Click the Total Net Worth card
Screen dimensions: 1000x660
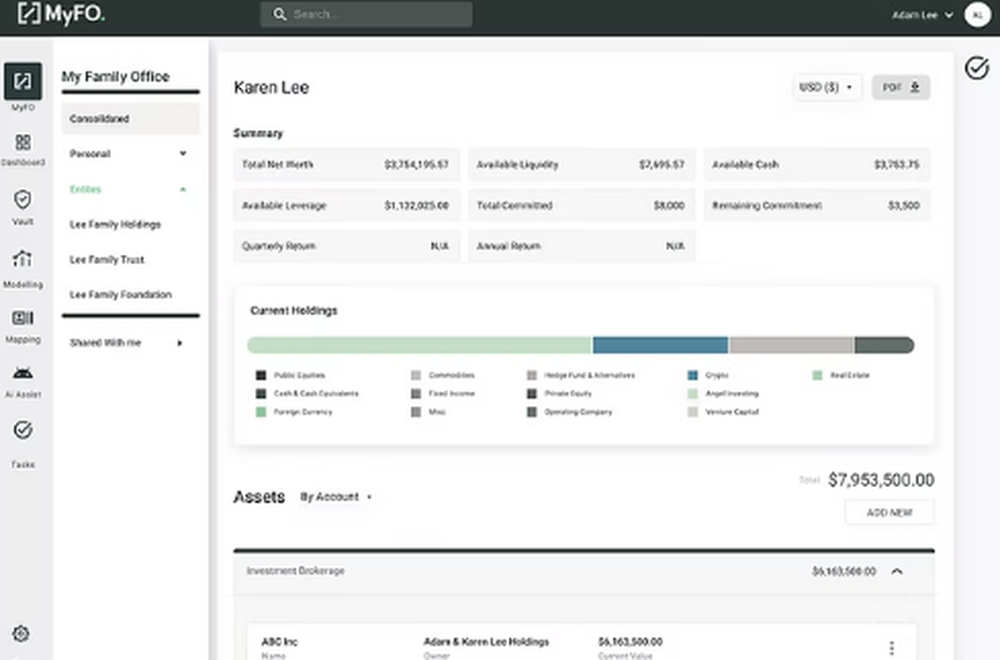coord(346,165)
